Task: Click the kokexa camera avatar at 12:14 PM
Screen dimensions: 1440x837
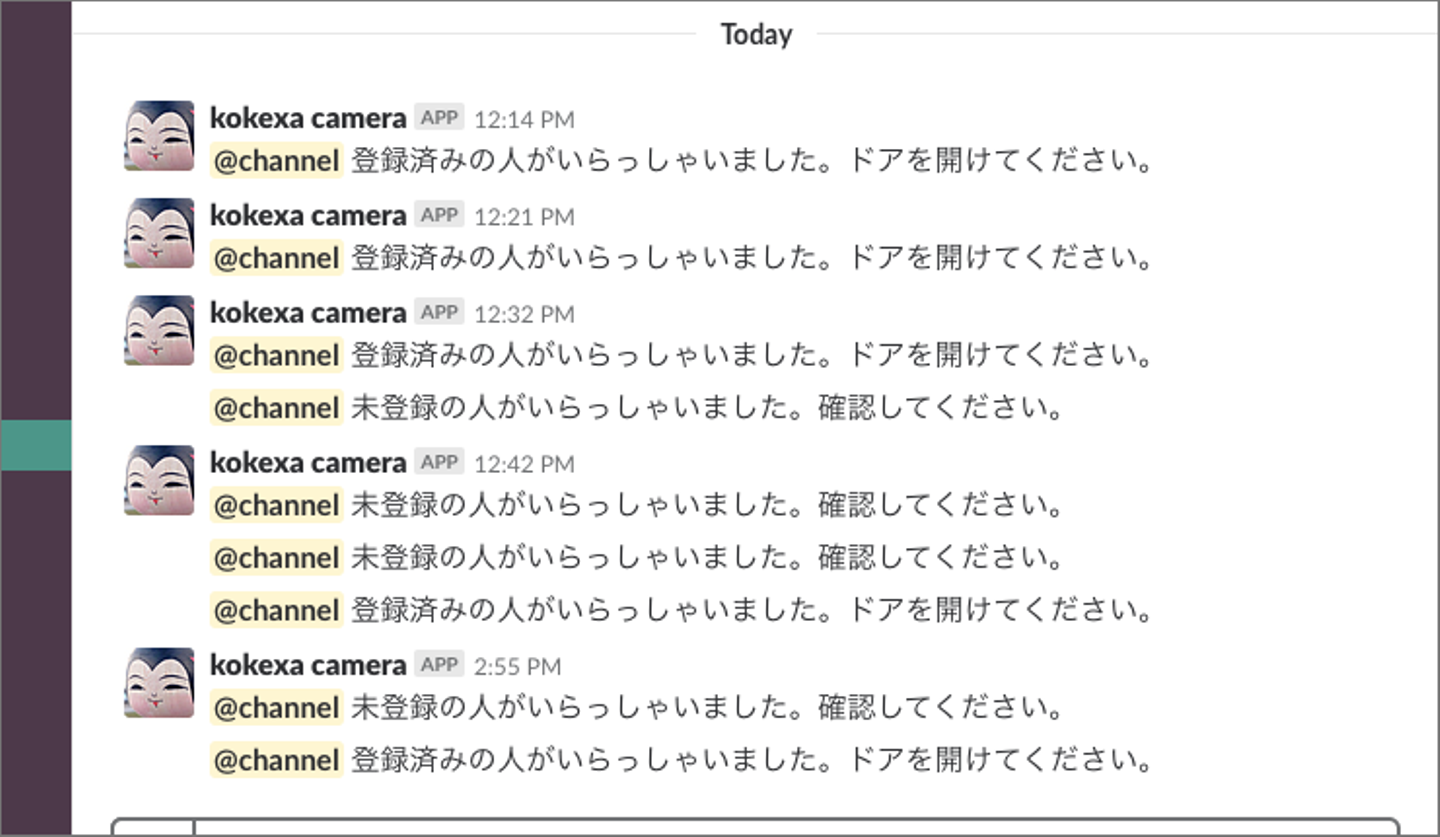Action: (x=159, y=135)
